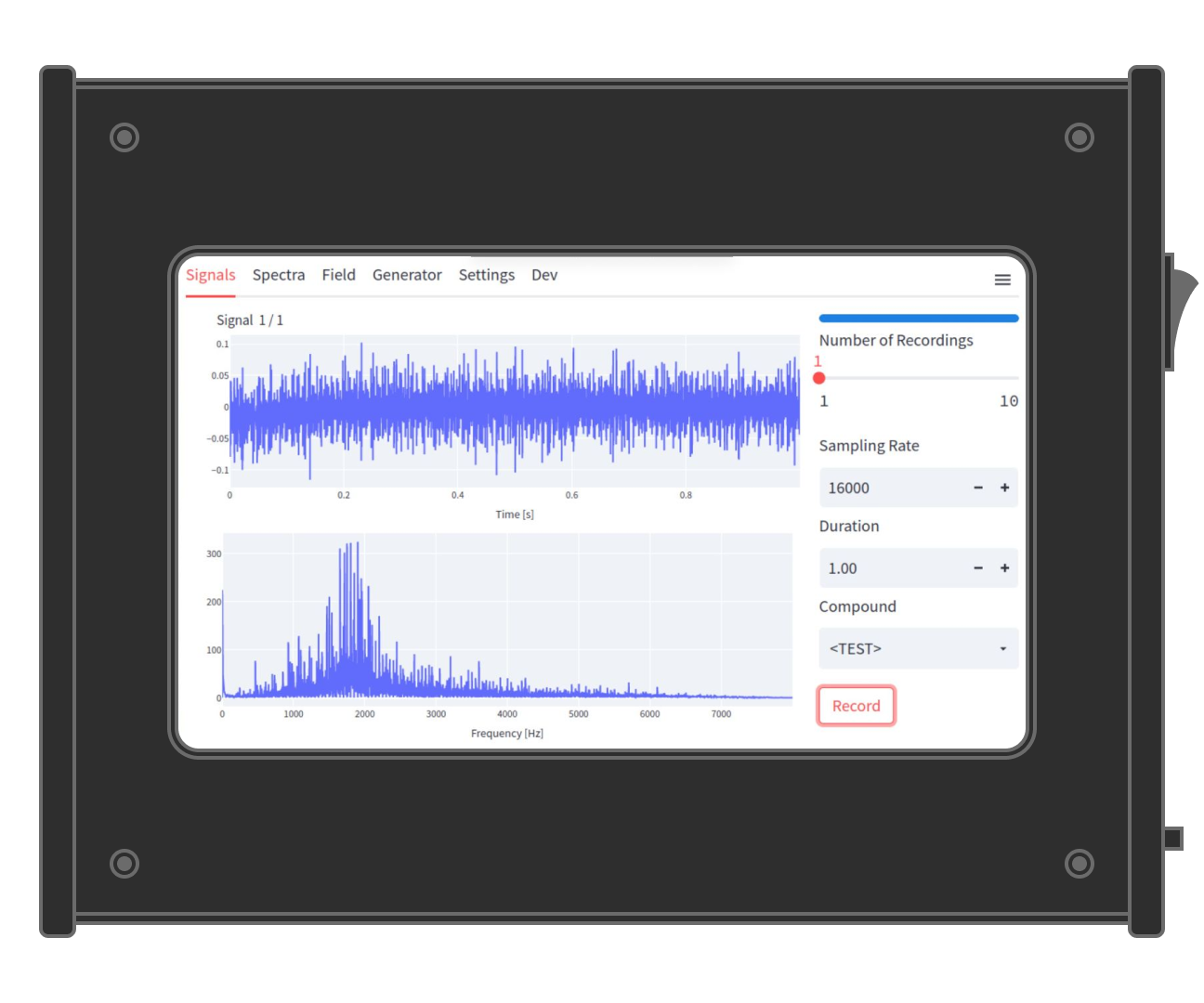Click the "Frequency [Hz]" axis label

click(507, 734)
